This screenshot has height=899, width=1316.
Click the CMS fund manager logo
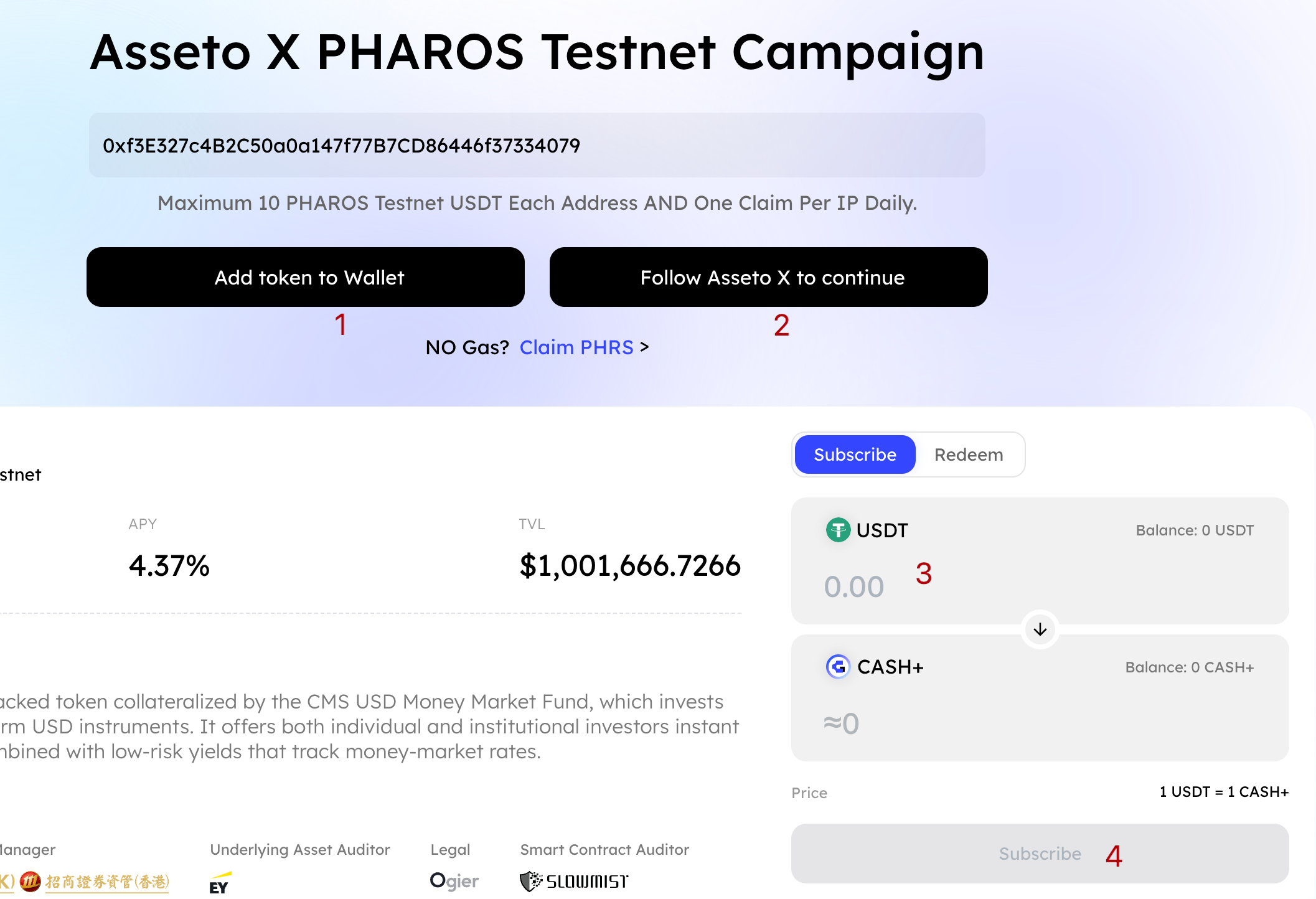[x=93, y=882]
